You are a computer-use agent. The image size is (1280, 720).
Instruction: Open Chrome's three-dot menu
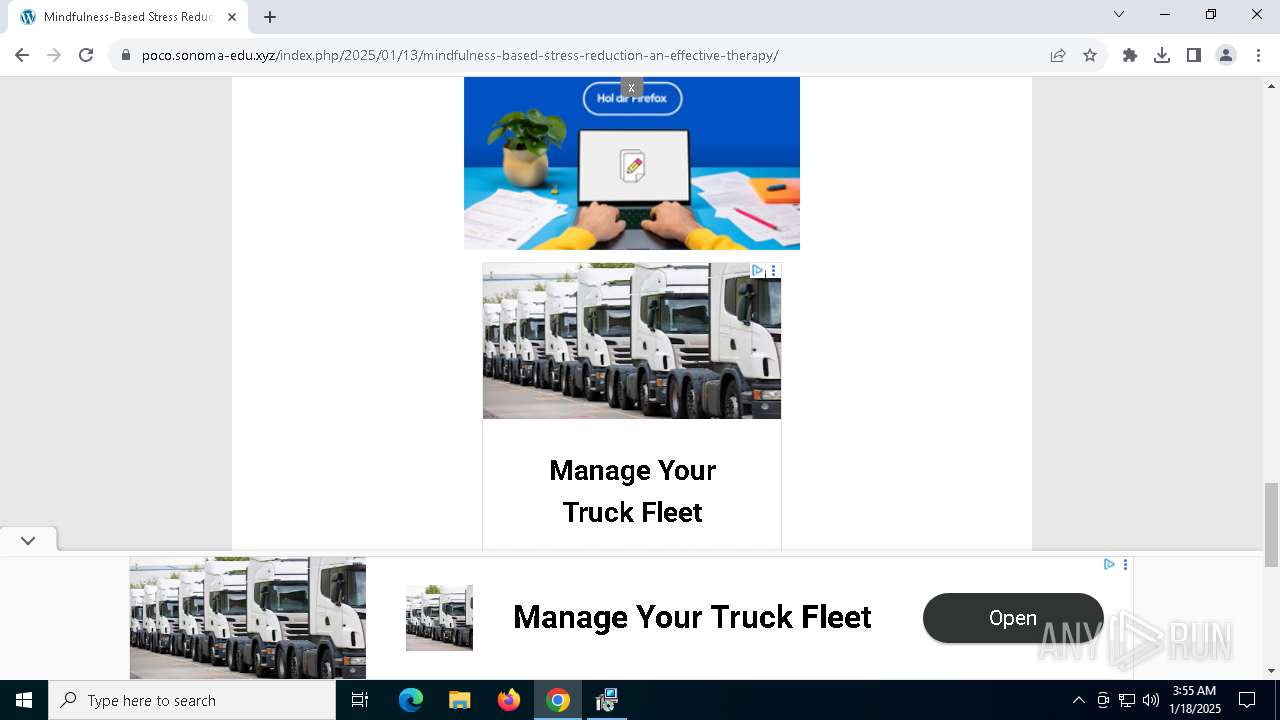click(1258, 55)
